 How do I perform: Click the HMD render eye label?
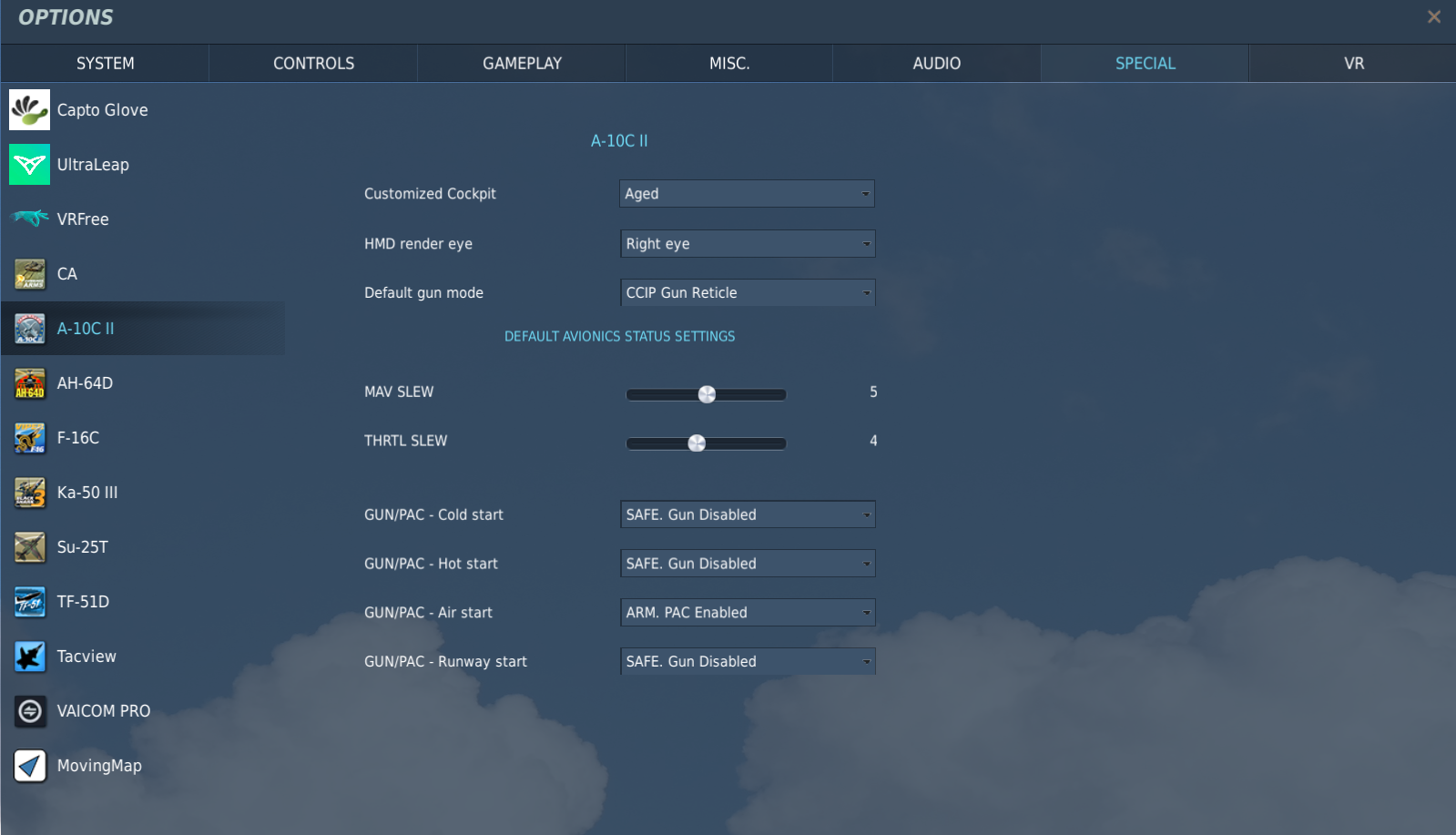pyautogui.click(x=418, y=244)
